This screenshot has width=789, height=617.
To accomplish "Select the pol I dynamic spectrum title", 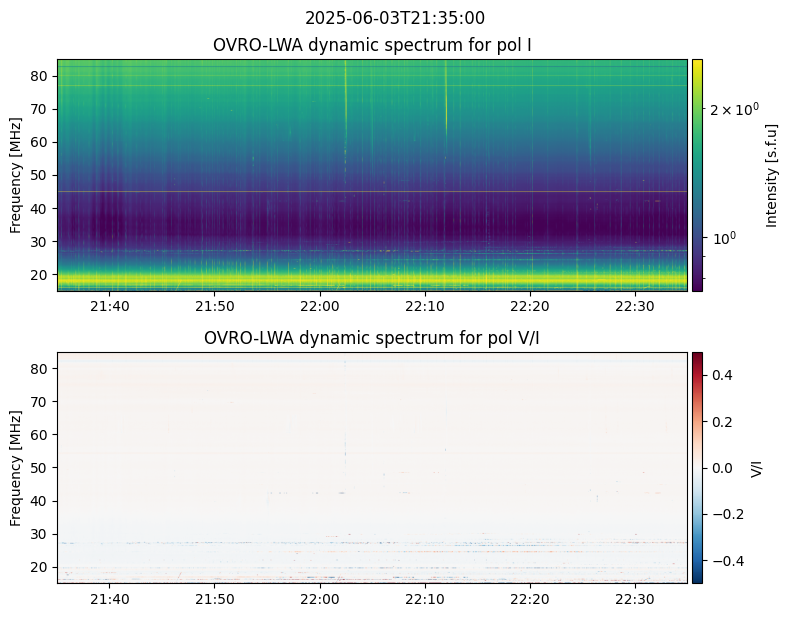I will (x=372, y=45).
